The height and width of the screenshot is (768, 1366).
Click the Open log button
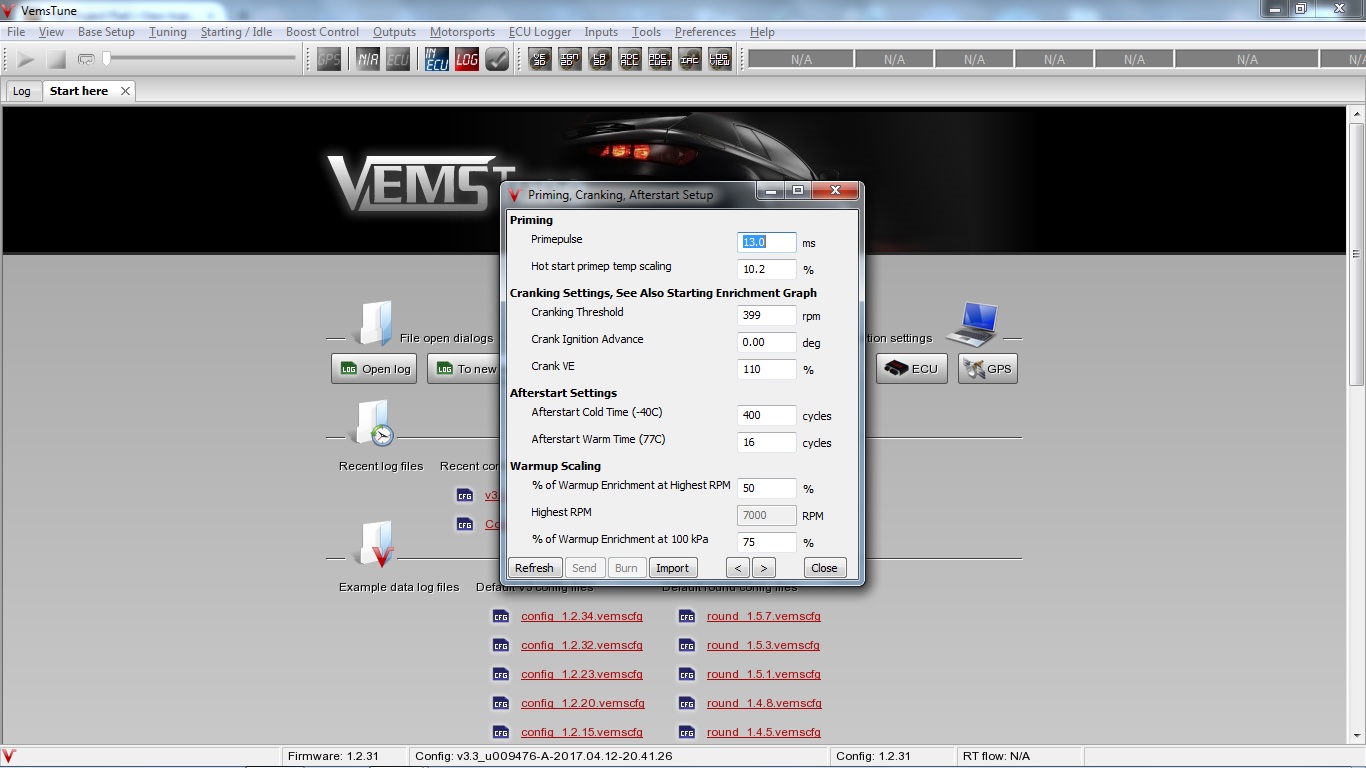374,369
